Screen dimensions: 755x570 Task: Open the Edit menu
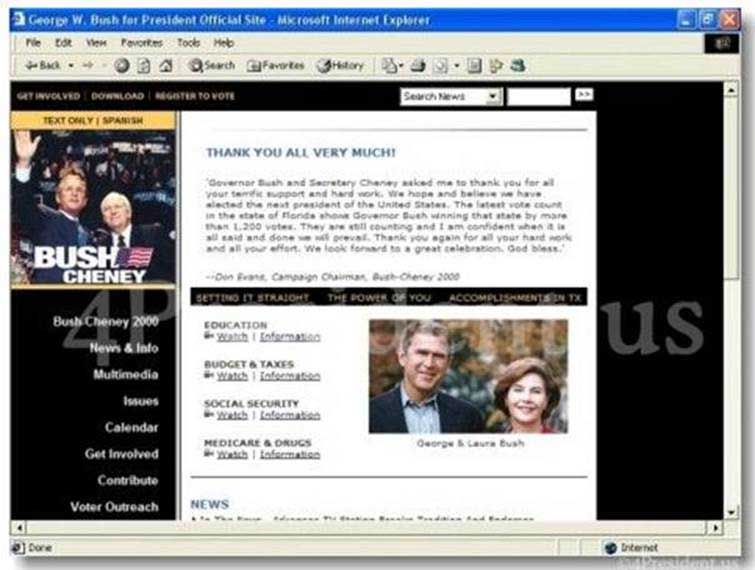tap(63, 43)
